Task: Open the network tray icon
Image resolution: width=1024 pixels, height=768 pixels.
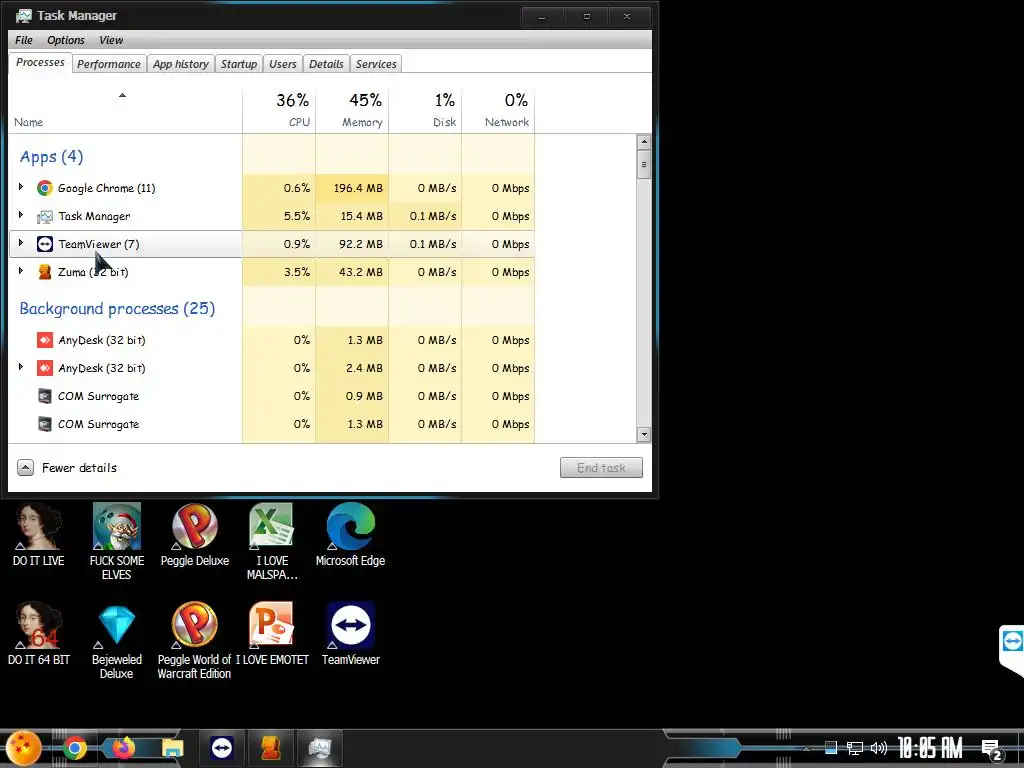Action: (854, 748)
